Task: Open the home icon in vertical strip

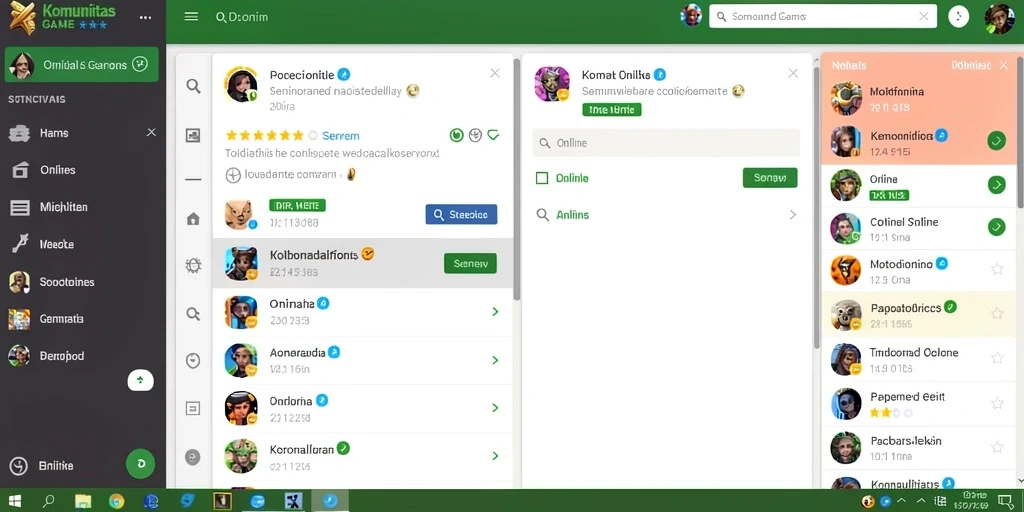Action: tap(193, 219)
